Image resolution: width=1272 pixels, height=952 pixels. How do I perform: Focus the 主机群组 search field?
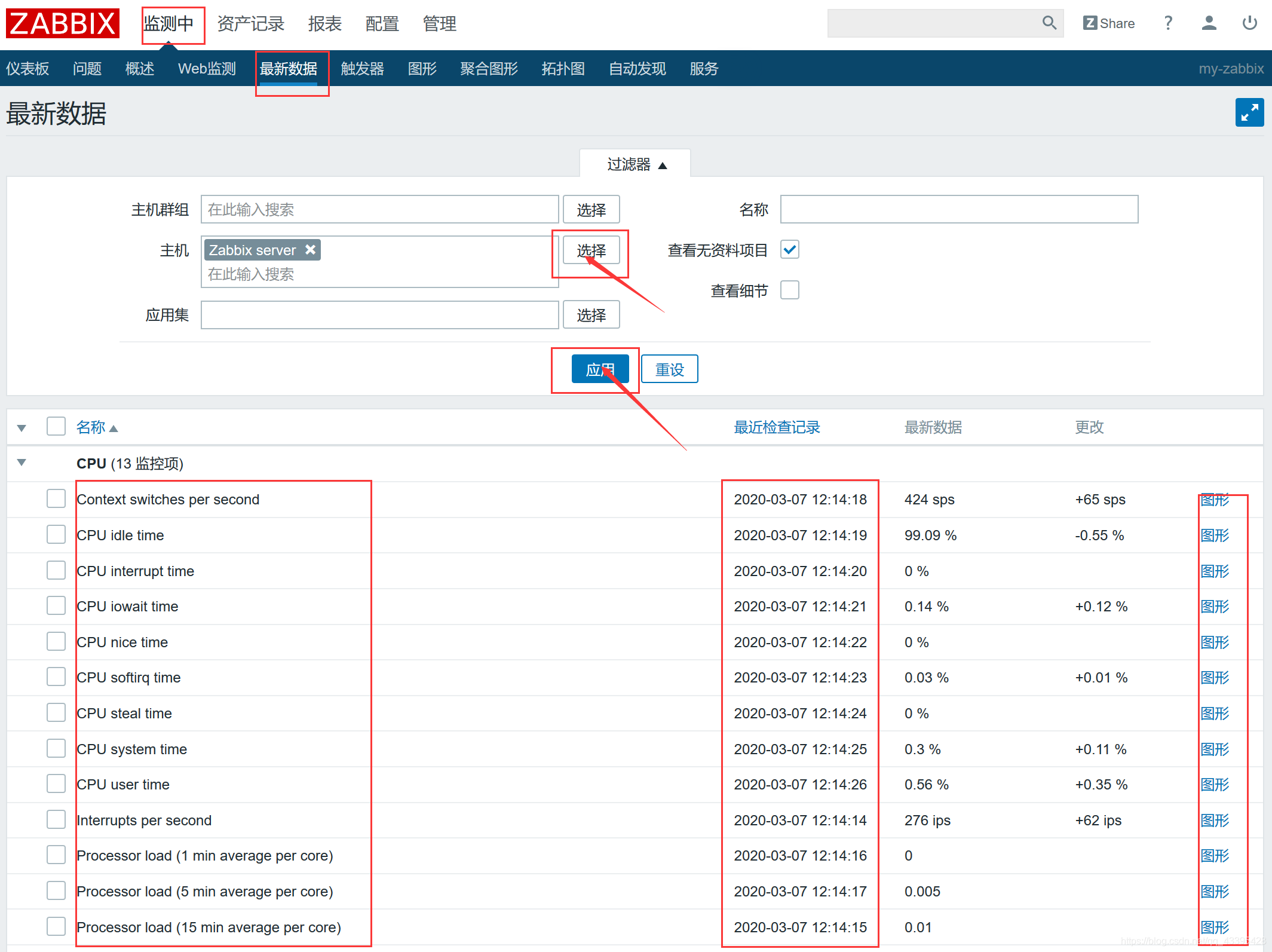pos(380,210)
